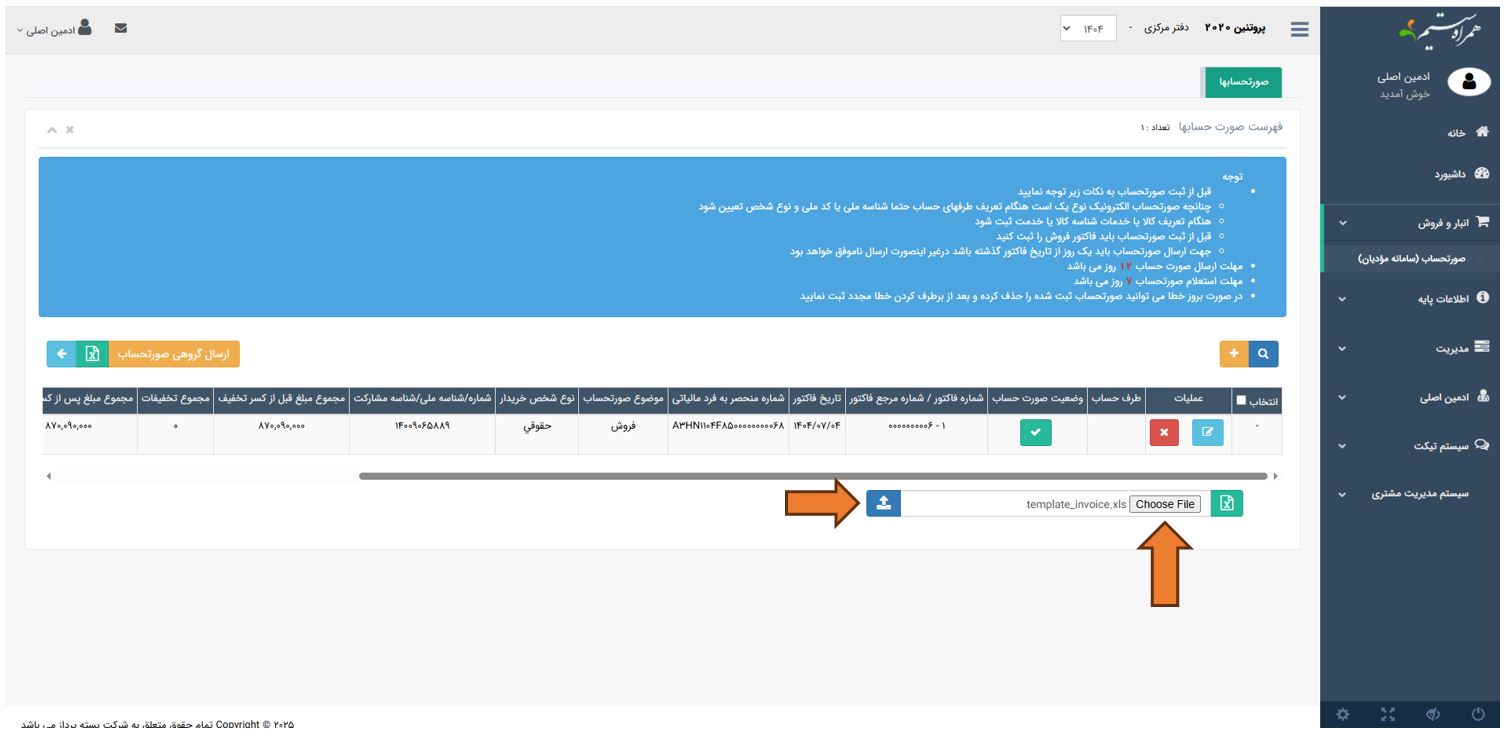Click the red delete invoice icon

[x=1164, y=433]
